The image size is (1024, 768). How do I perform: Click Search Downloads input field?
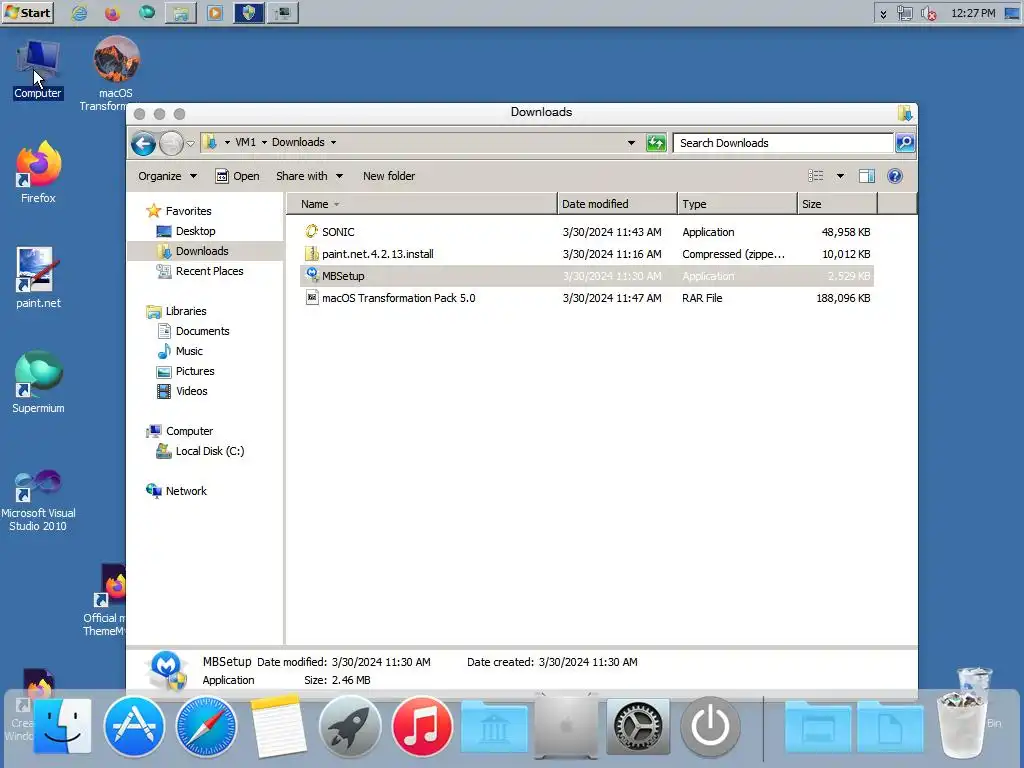pyautogui.click(x=783, y=142)
